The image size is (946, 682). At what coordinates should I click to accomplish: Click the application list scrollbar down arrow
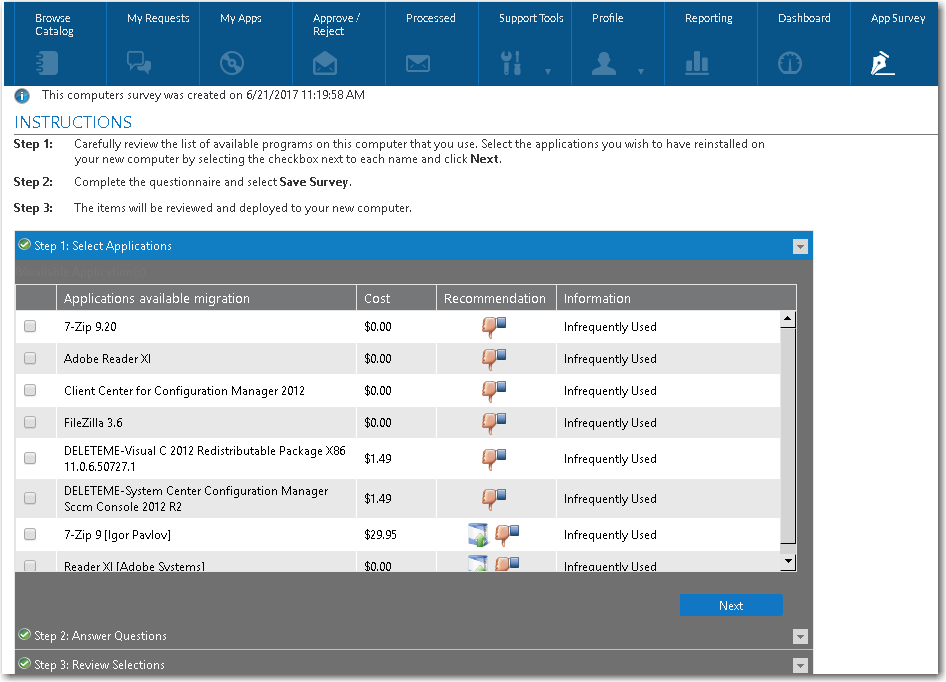pyautogui.click(x=788, y=562)
